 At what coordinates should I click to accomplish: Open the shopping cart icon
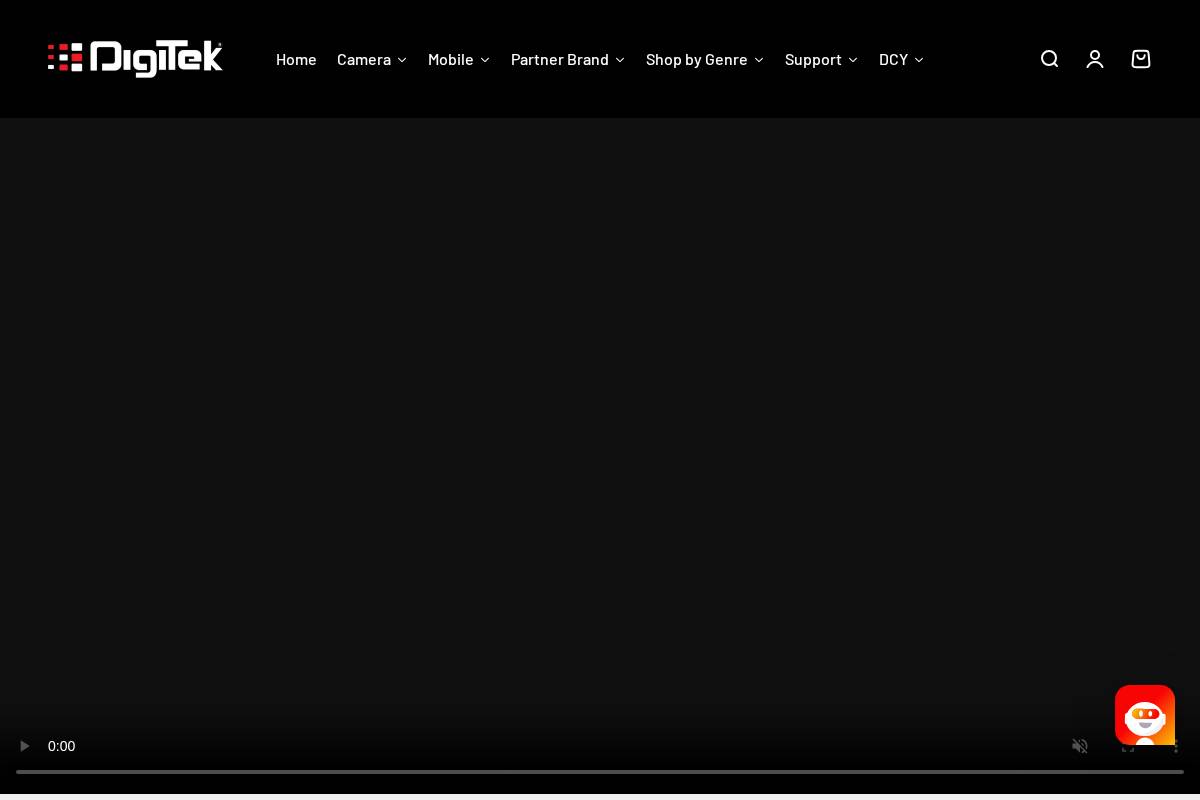coord(1141,59)
